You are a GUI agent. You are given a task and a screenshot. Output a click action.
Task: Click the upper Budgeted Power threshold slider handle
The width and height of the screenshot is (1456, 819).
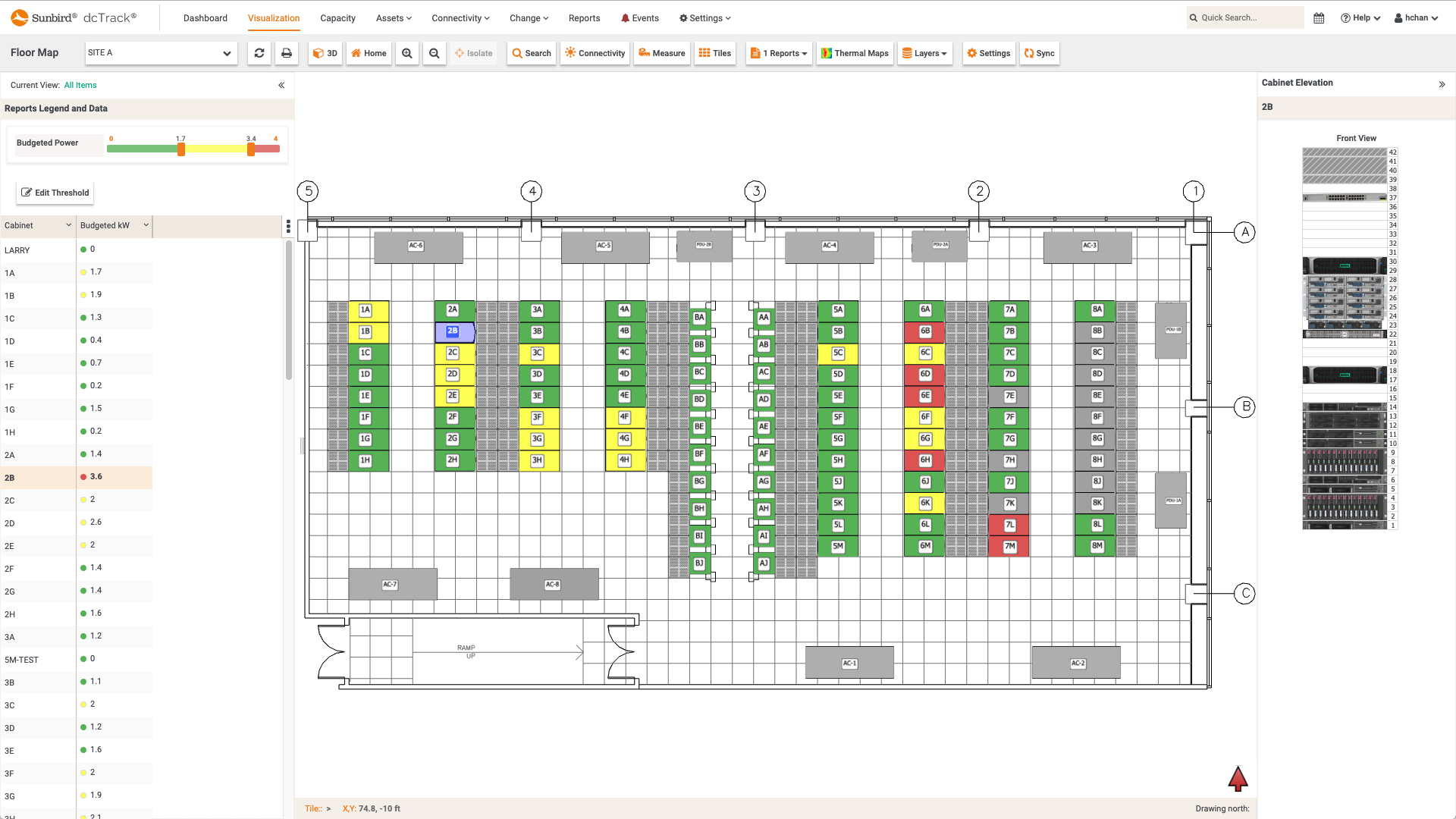click(250, 149)
